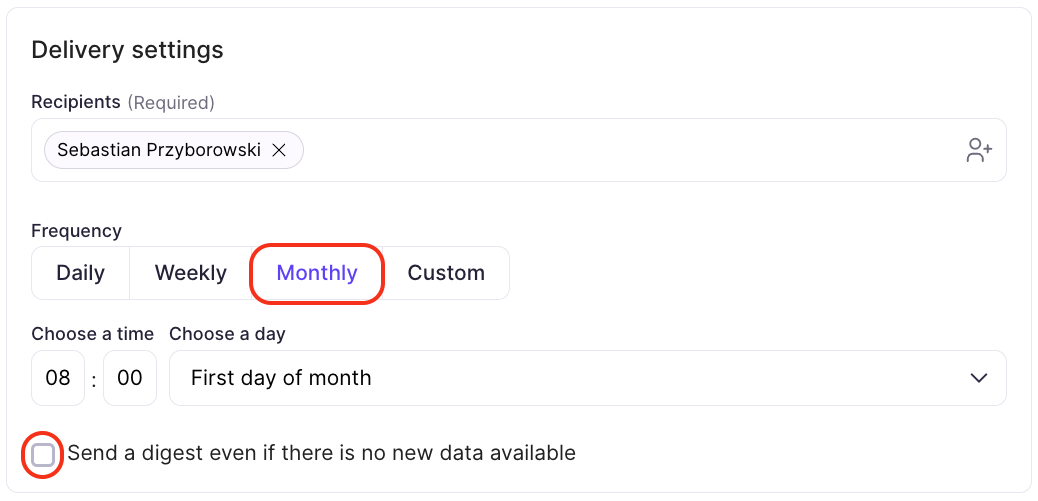This screenshot has height=501, width=1038.
Task: Choose the Monthly frequency tab
Action: pos(317,273)
